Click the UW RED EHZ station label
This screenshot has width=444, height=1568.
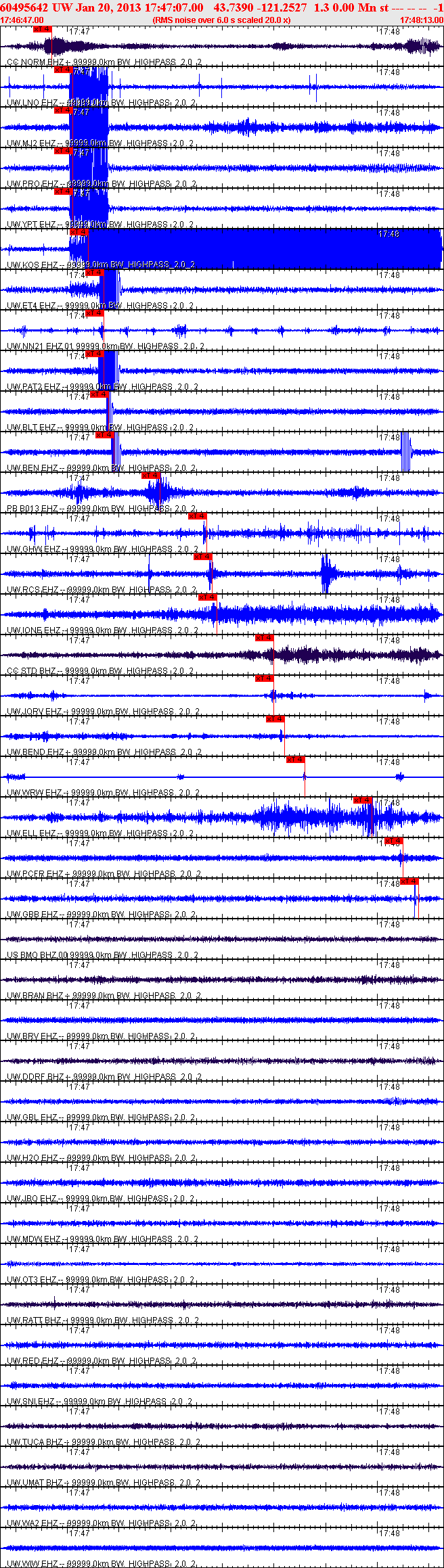pyautogui.click(x=102, y=1361)
